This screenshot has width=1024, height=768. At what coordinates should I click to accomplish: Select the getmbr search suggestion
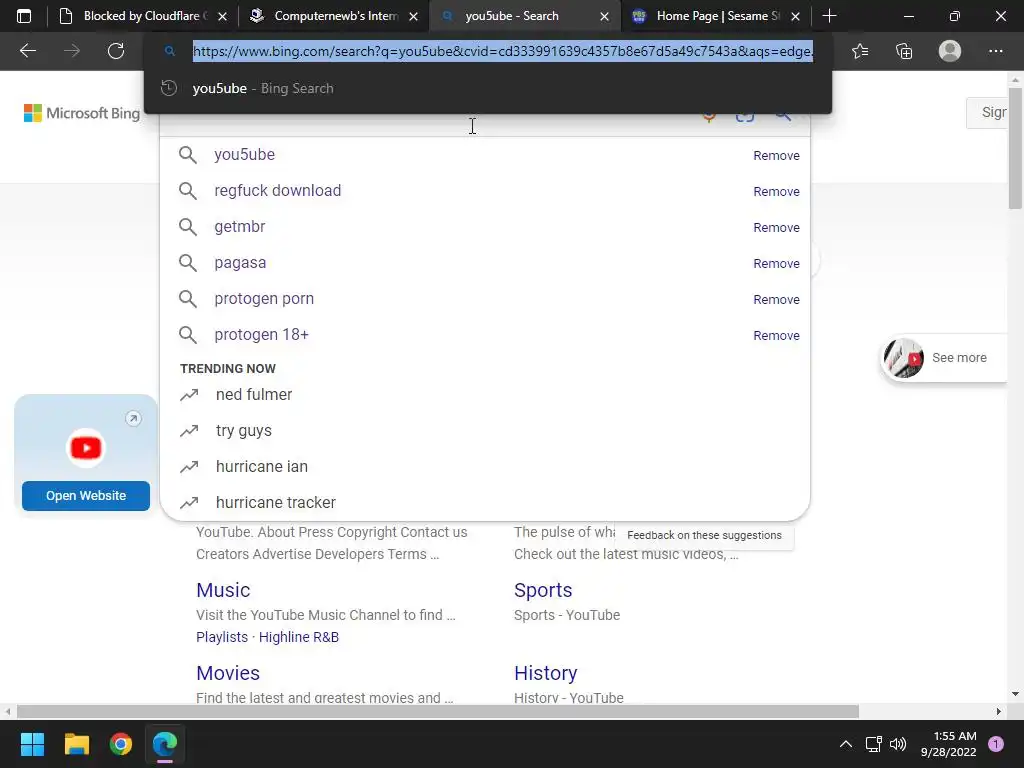click(x=240, y=227)
